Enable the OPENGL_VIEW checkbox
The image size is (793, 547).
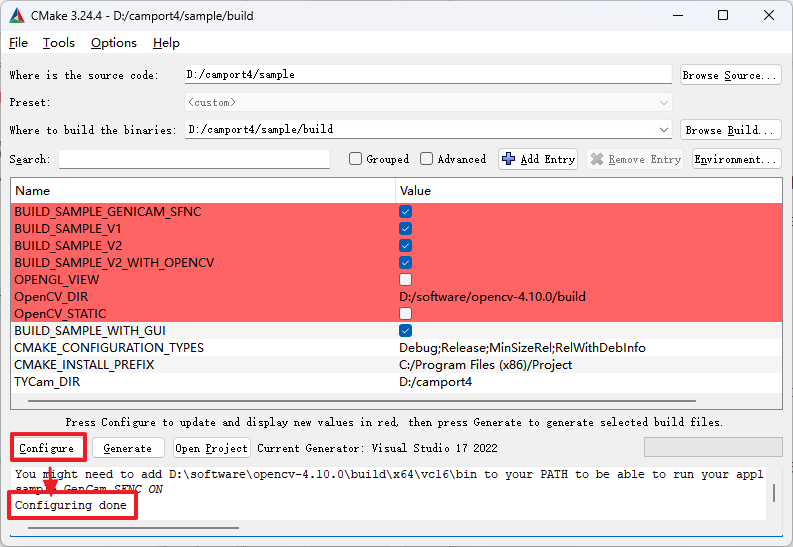tap(406, 280)
